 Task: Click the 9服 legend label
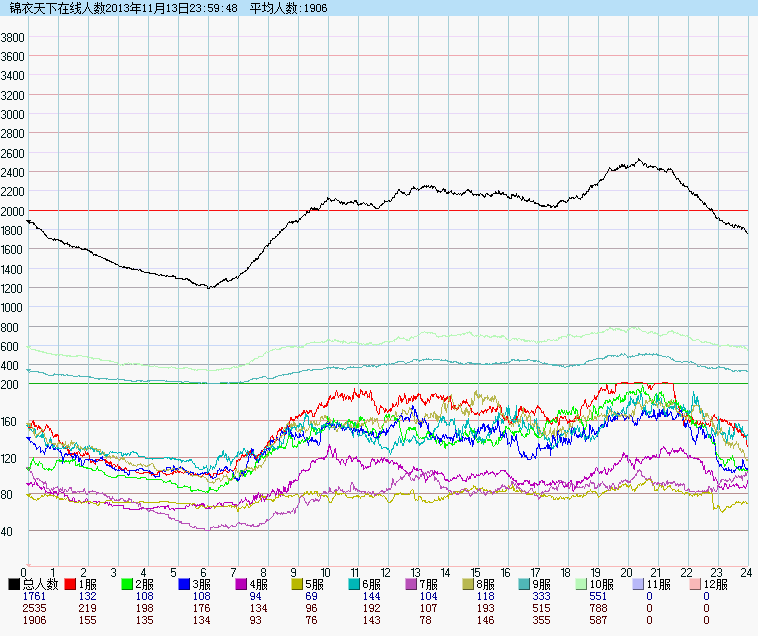point(546,584)
